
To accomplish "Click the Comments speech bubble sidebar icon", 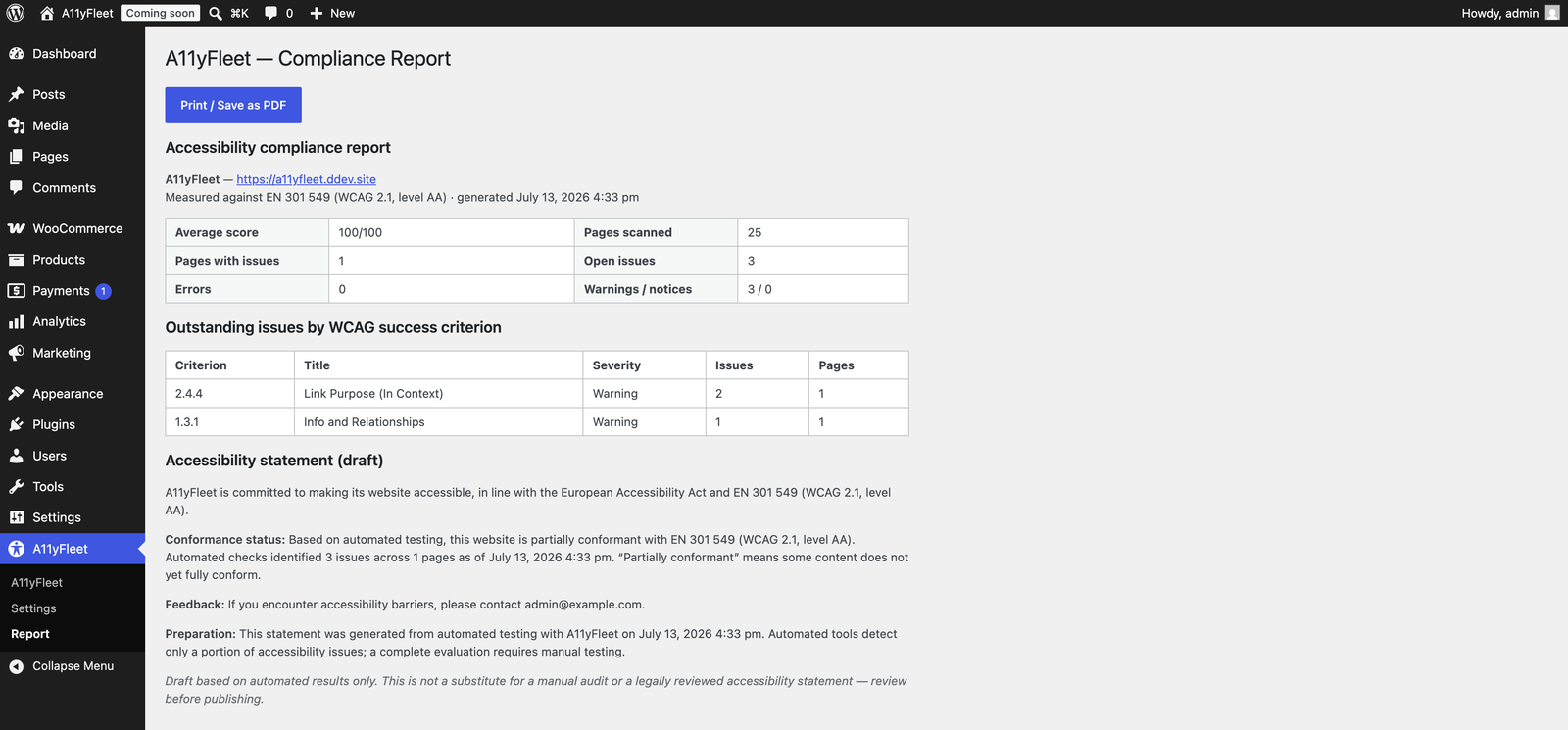I will coord(17,188).
